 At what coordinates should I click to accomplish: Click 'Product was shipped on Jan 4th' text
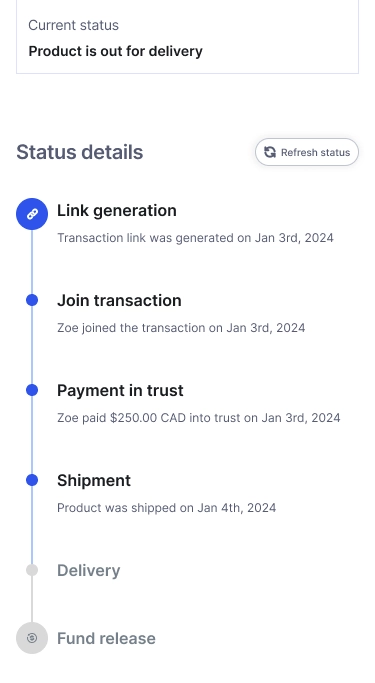166,508
